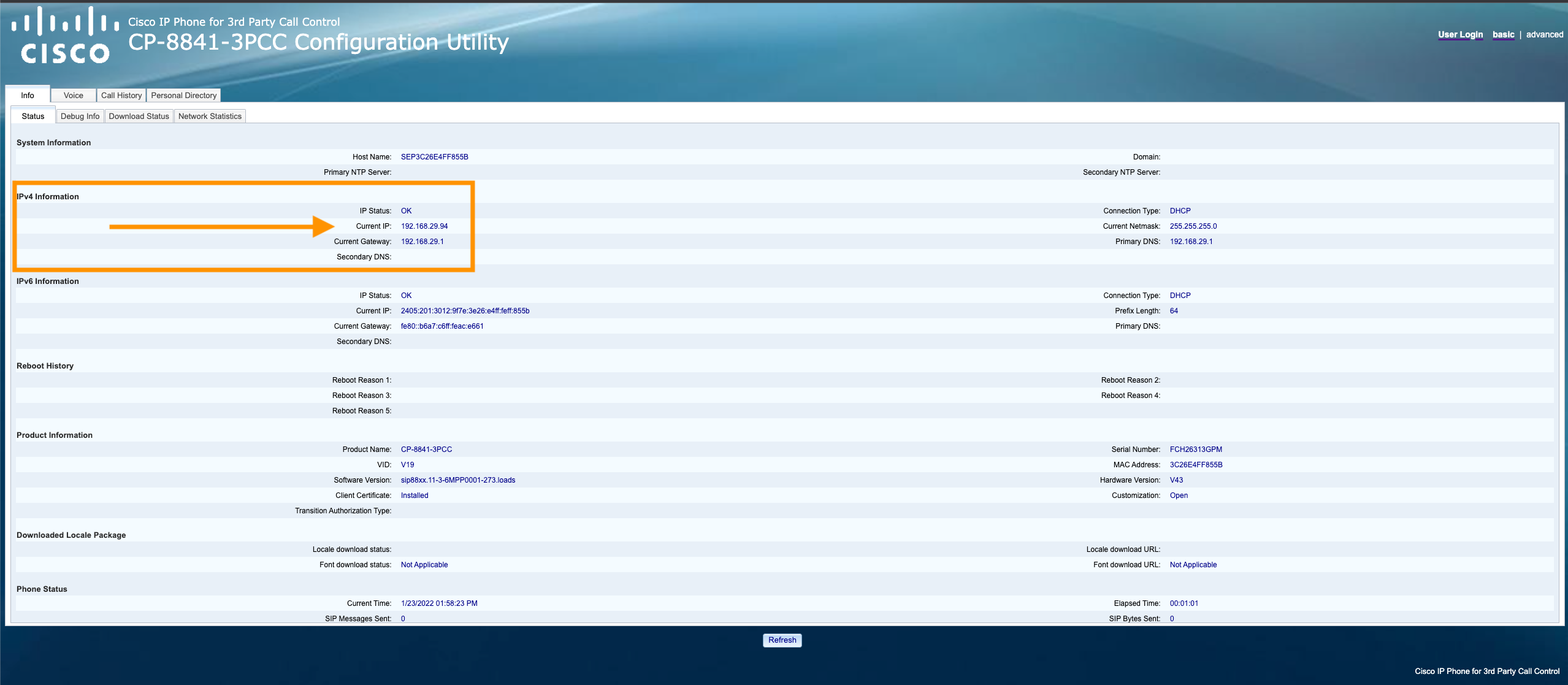Screen dimensions: 1568x685
Task: Click Current Time value 1/23/2022 01:58:23 PM
Action: (439, 603)
